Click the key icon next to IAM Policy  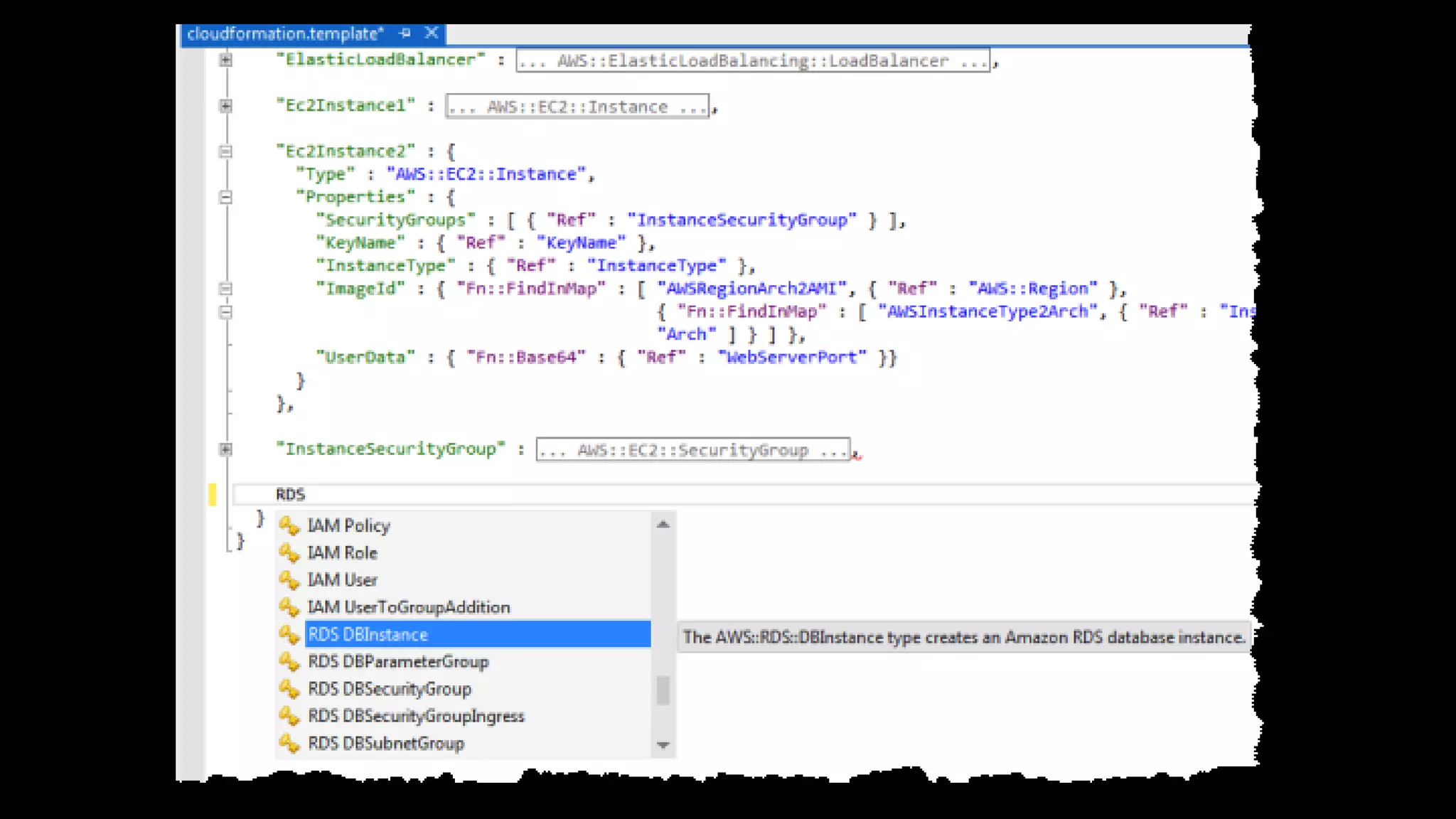(x=289, y=525)
